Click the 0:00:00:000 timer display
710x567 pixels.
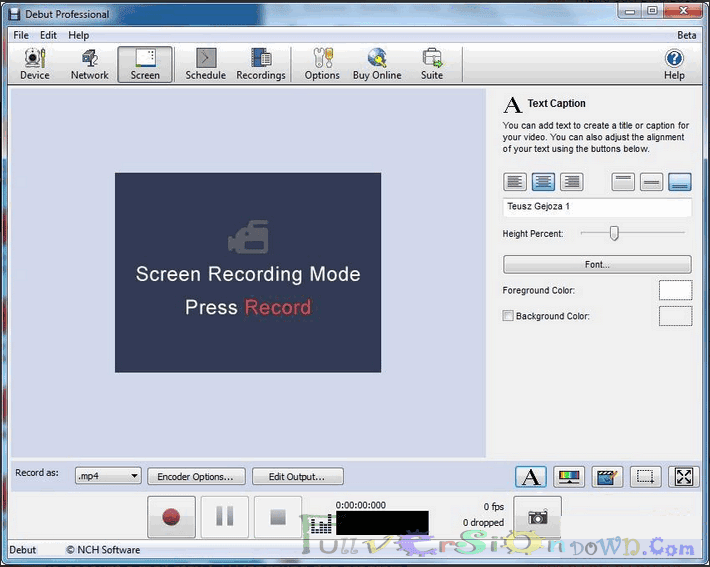(360, 505)
